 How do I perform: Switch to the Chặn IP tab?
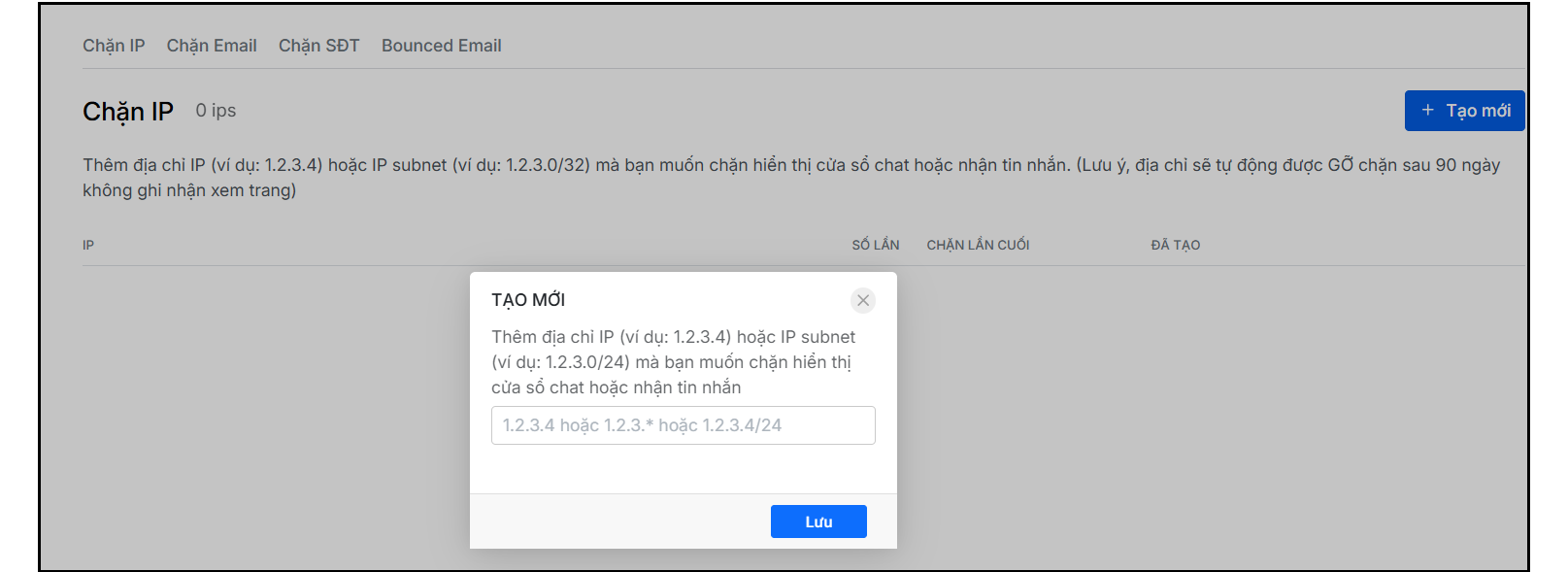point(114,46)
